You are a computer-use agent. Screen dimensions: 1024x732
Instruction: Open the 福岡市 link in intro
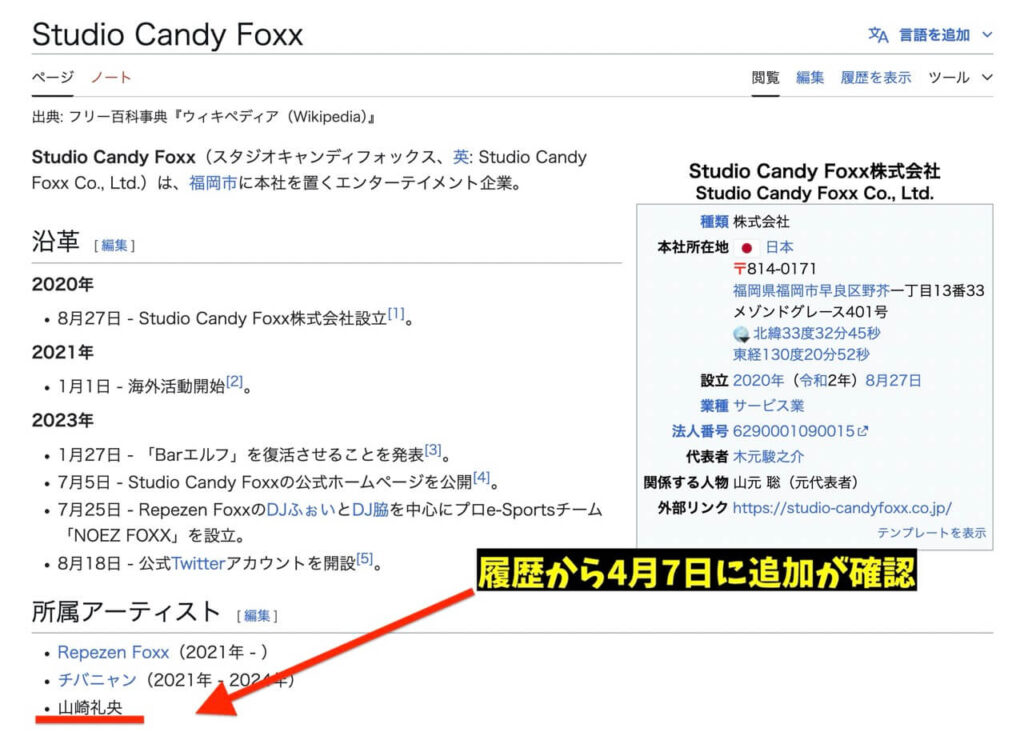(x=213, y=183)
